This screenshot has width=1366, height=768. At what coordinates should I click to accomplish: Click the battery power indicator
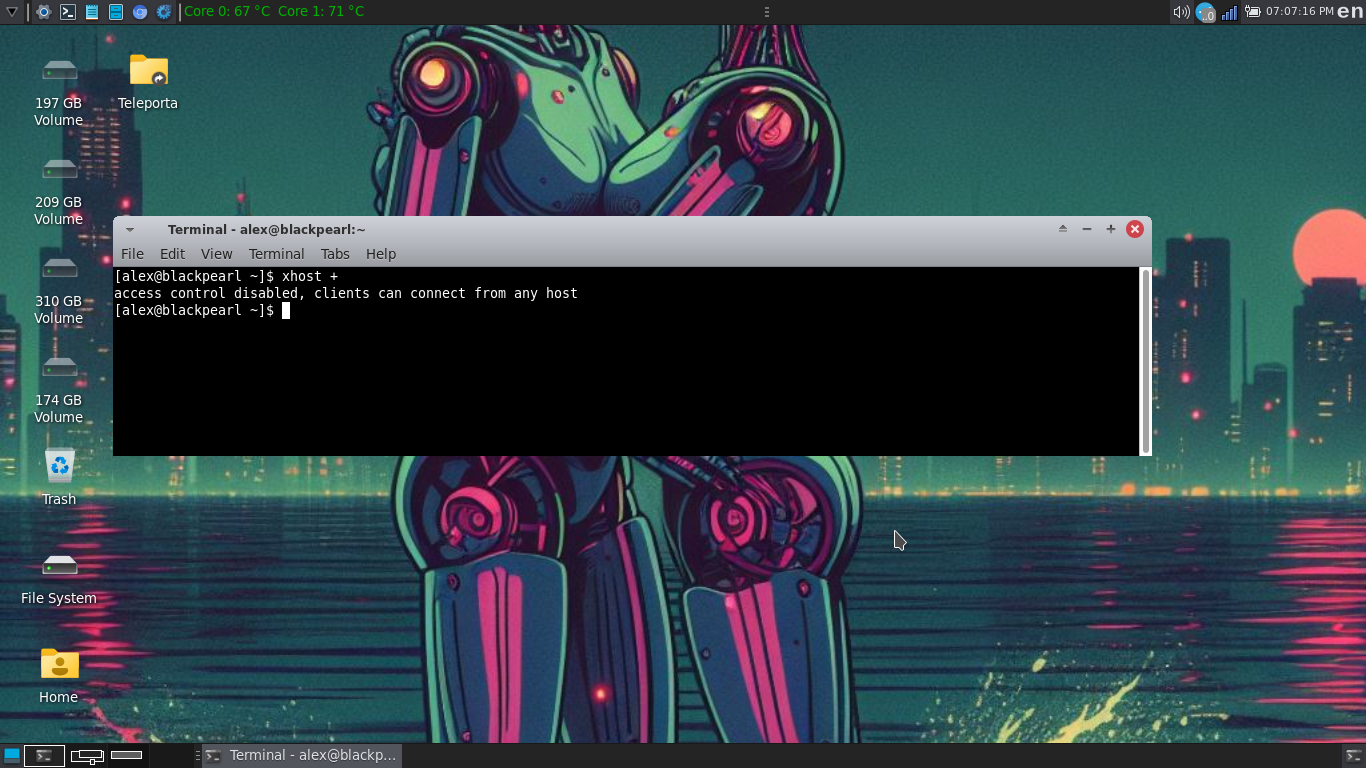pos(1252,12)
